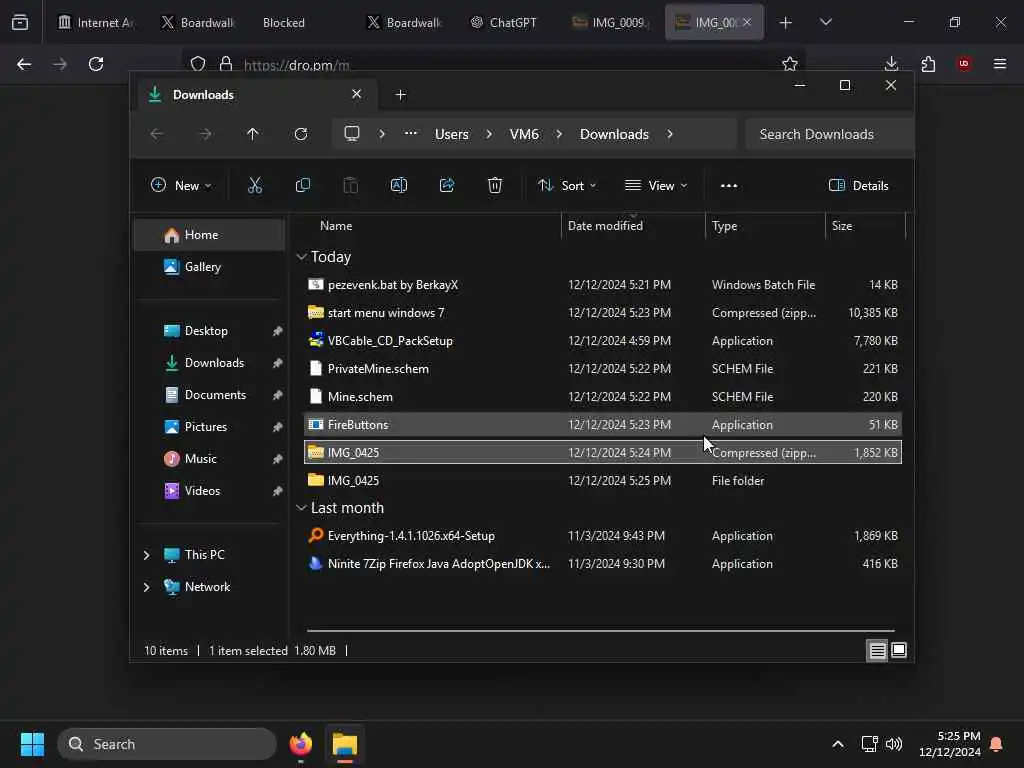Click the uBlock Origin shield icon
Viewport: 1024px width, 768px height.
click(964, 64)
